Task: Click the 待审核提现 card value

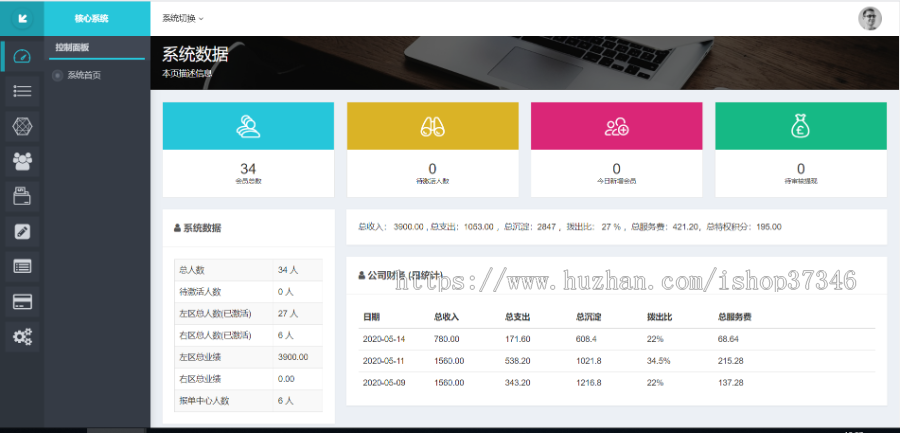Action: (x=801, y=169)
